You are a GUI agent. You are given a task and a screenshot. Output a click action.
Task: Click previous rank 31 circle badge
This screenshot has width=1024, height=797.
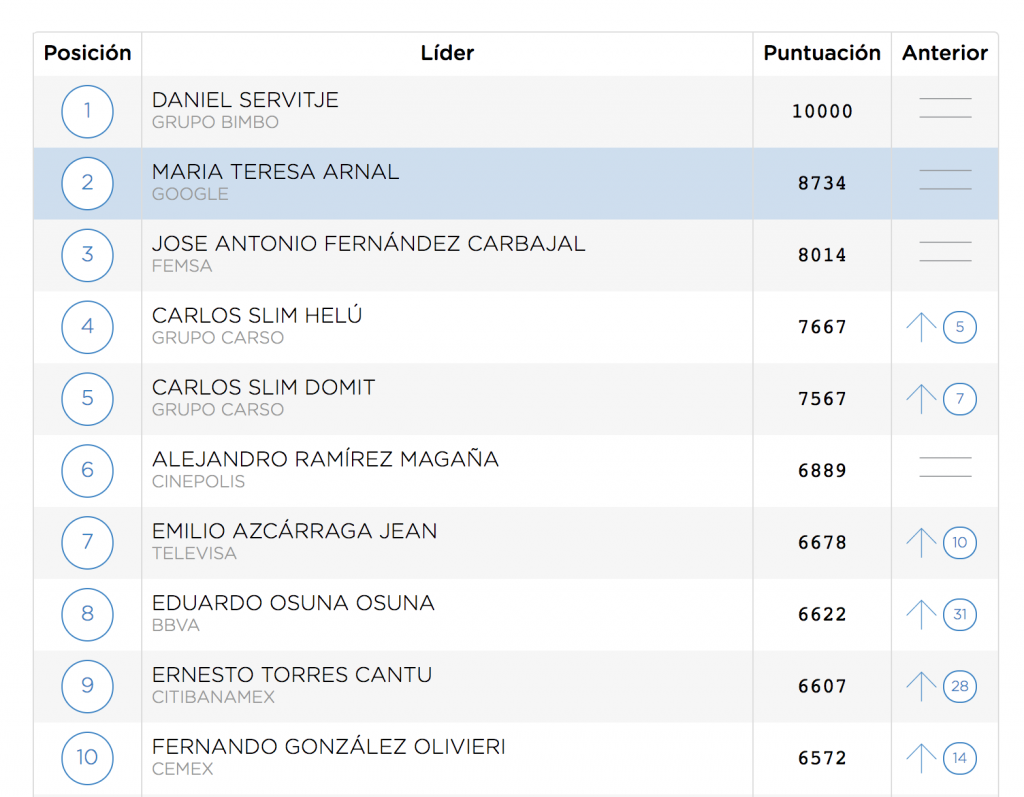tap(960, 614)
